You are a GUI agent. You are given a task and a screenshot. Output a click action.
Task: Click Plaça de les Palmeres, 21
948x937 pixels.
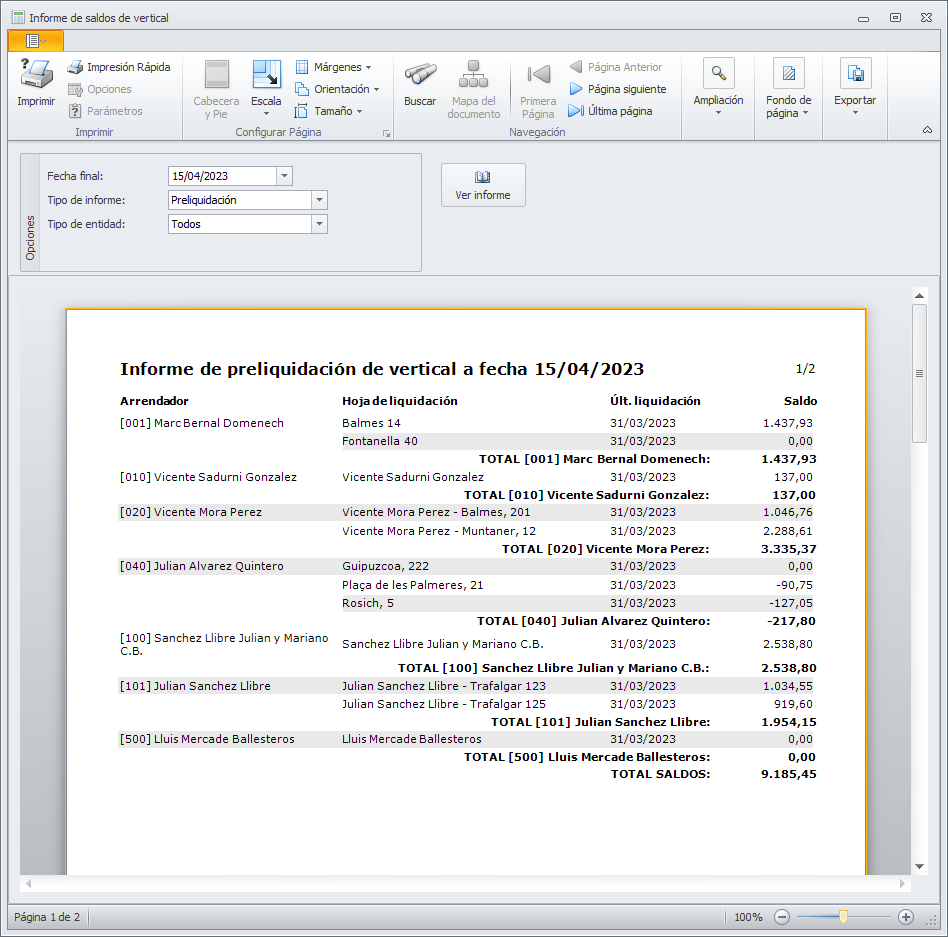(413, 585)
